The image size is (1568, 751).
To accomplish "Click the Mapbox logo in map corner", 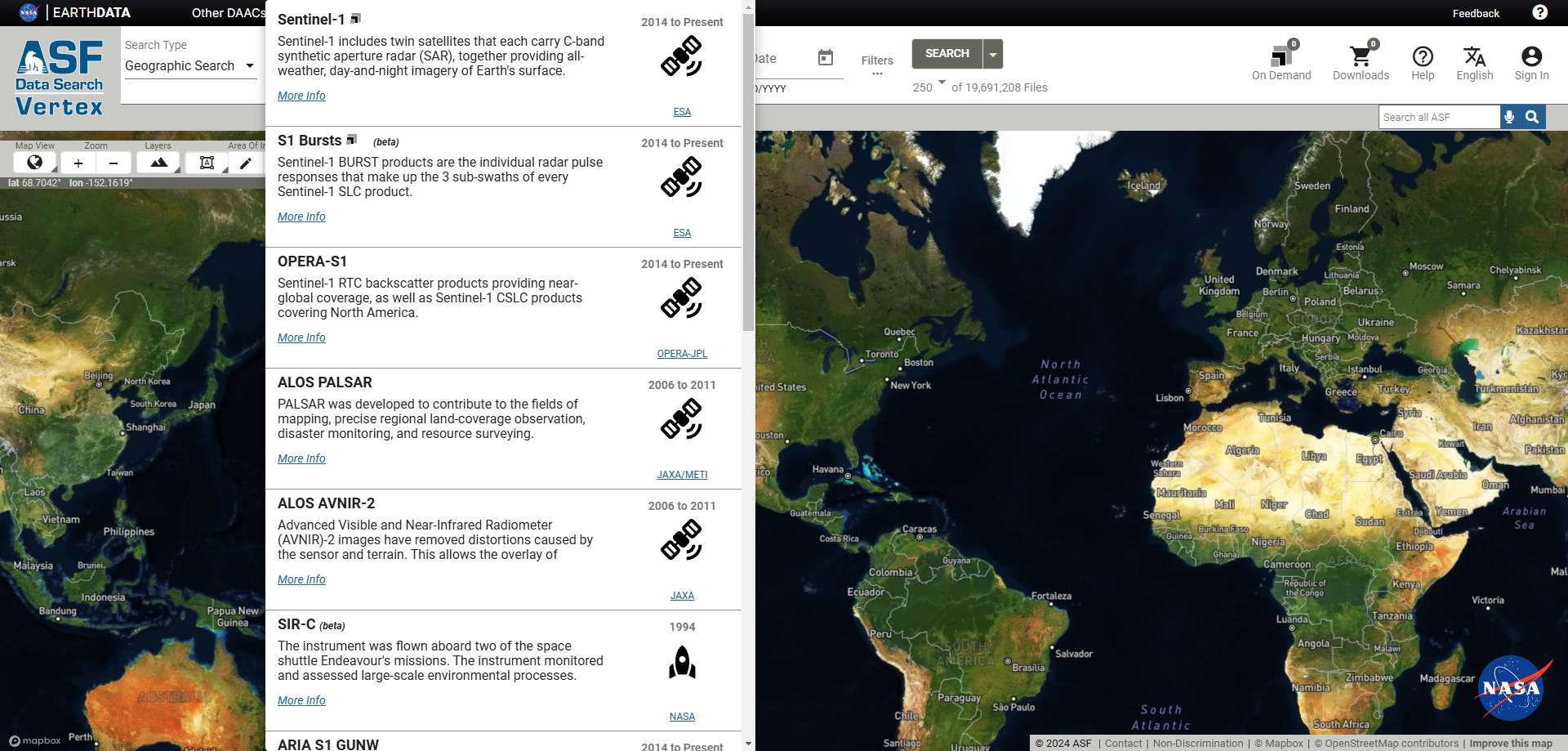I will pyautogui.click(x=35, y=740).
